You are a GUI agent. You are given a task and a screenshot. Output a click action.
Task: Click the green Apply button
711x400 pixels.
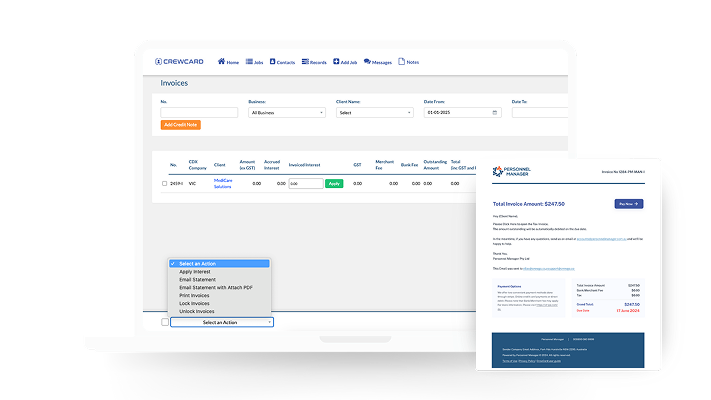[334, 183]
